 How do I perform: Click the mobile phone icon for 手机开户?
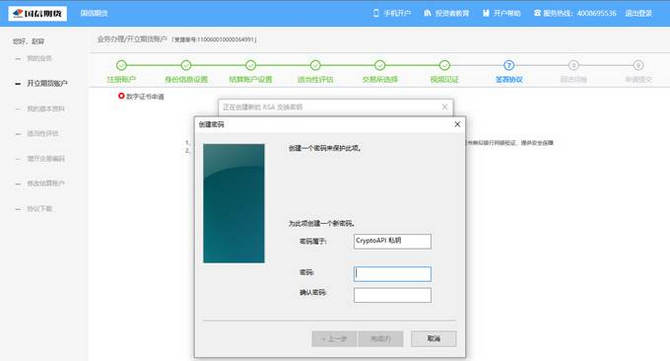[376, 13]
